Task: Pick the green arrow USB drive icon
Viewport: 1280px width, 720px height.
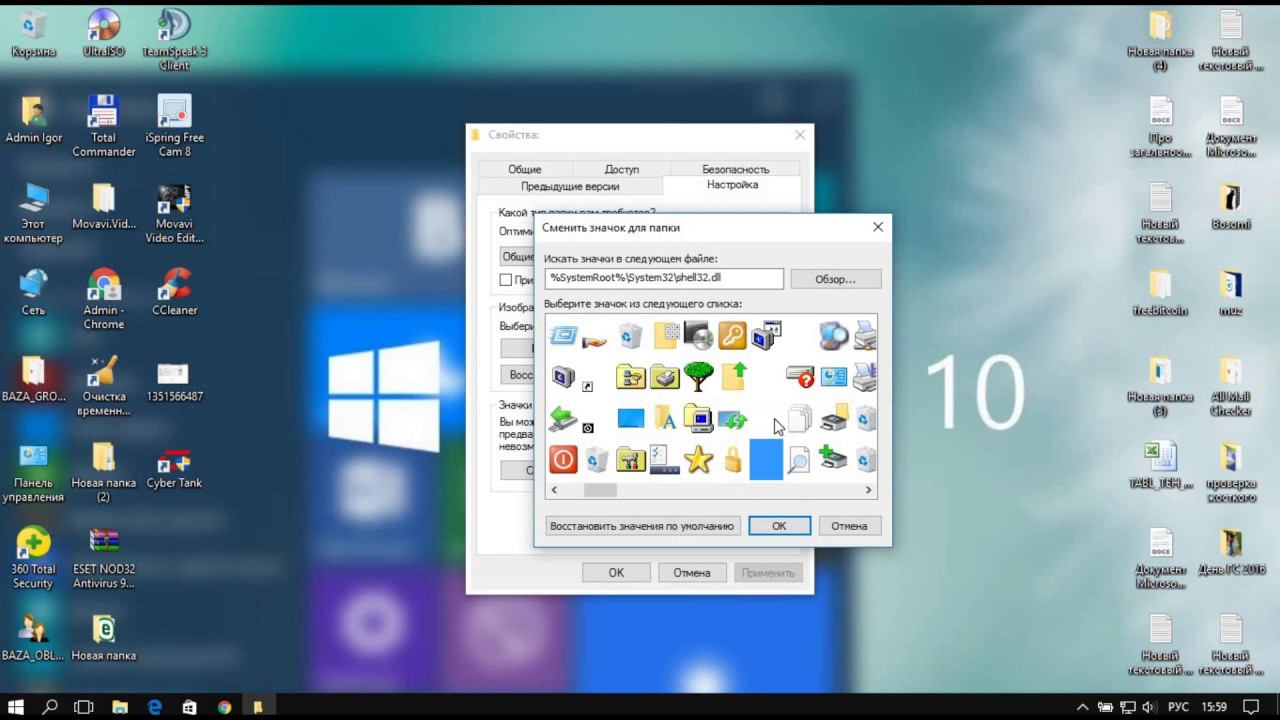Action: (563, 418)
